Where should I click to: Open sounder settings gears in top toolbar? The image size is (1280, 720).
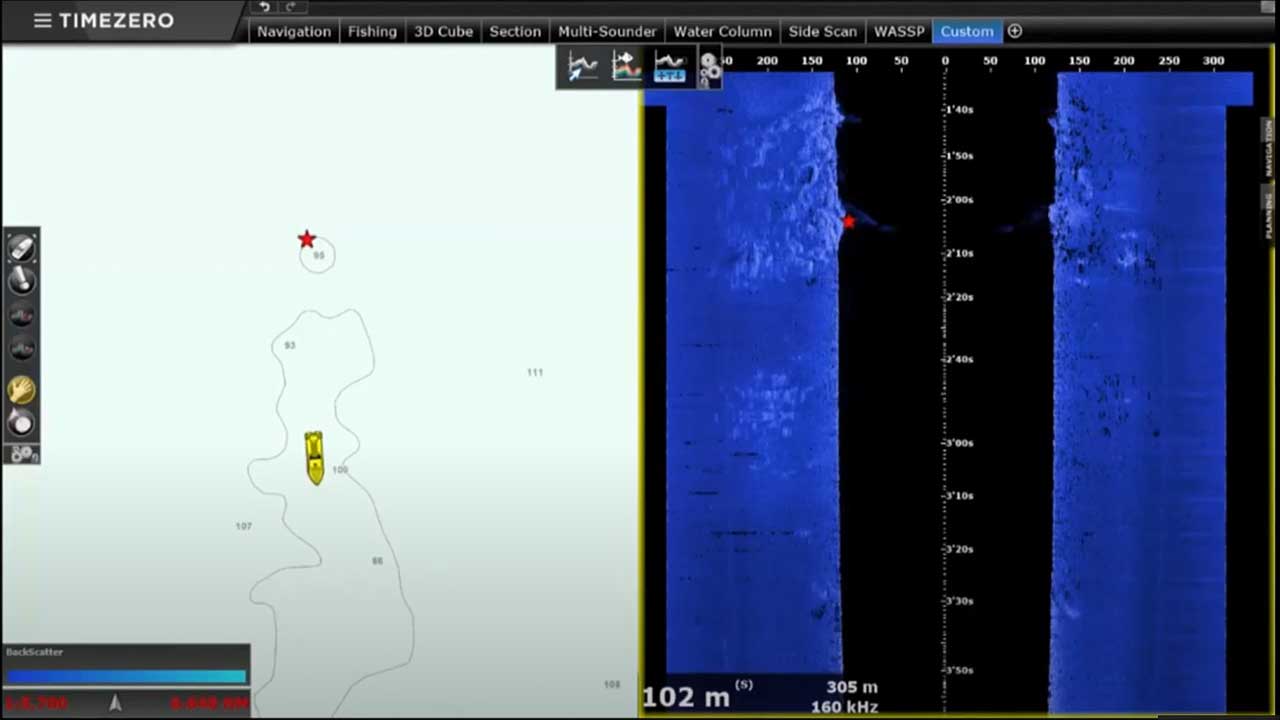tap(709, 68)
